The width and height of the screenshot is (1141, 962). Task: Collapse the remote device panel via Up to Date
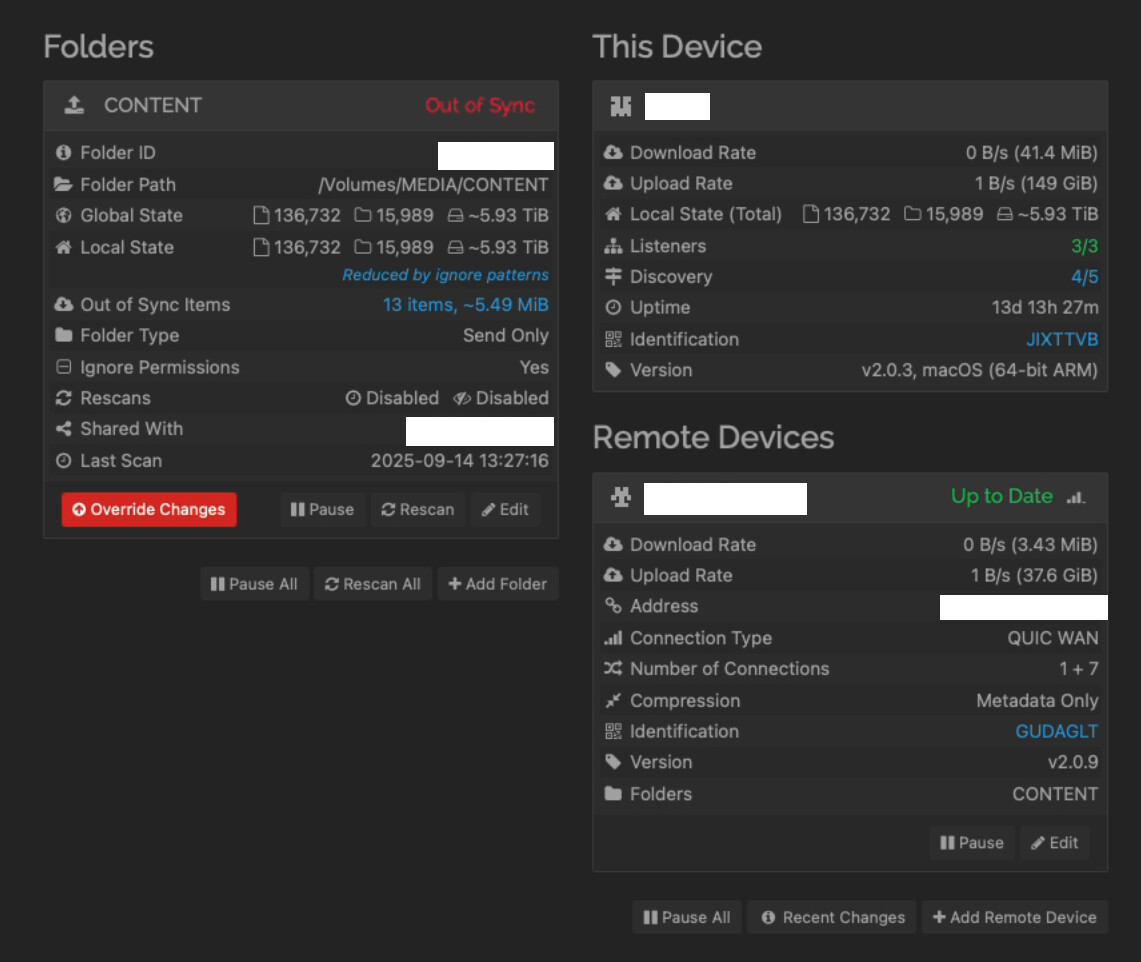click(1001, 497)
